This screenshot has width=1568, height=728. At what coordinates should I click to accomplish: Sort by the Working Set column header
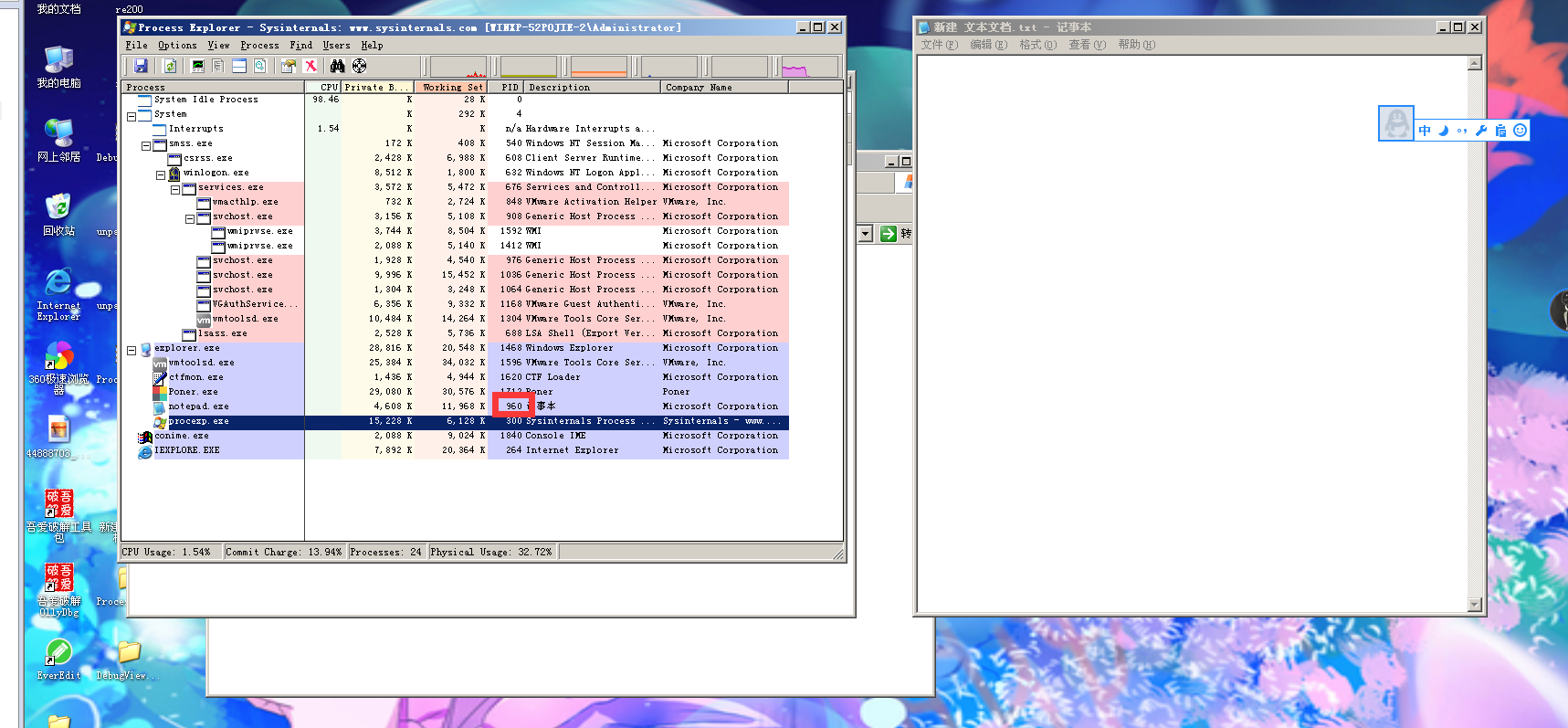450,87
